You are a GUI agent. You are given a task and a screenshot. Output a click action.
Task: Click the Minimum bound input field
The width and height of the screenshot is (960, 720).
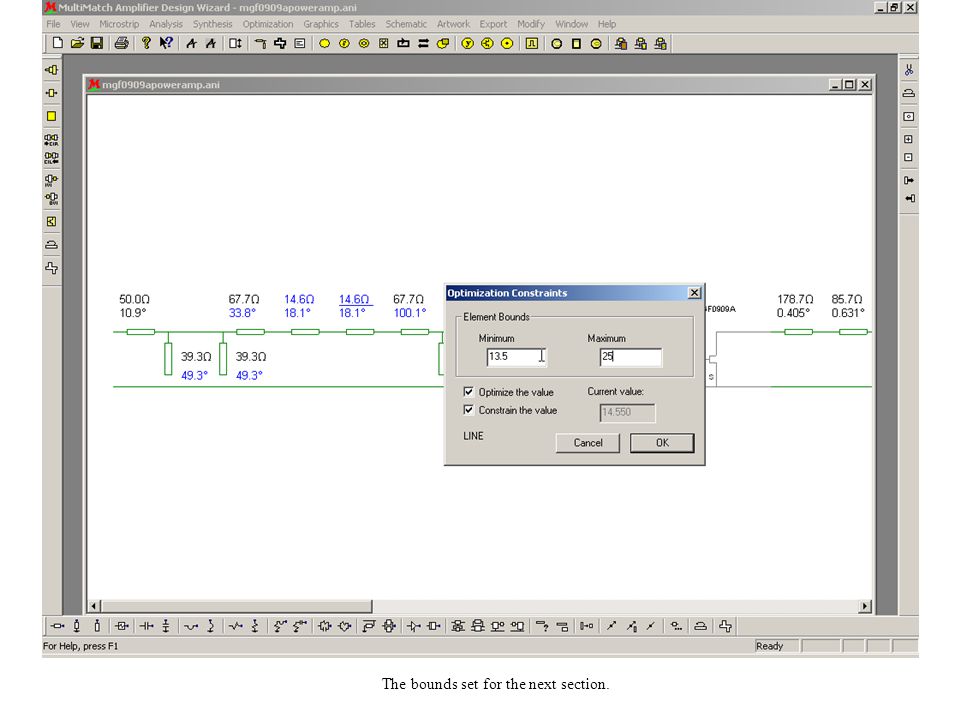tap(516, 357)
